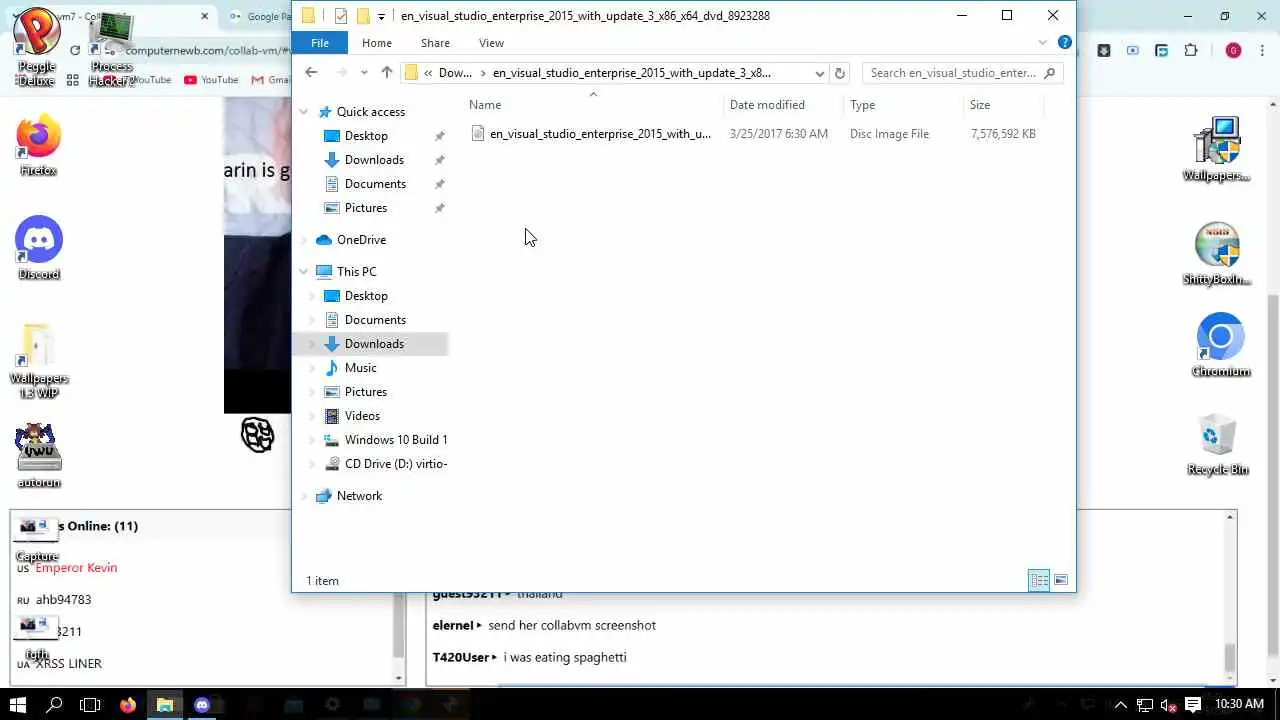Open the recent locations dropdown arrow
Image resolution: width=1280 pixels, height=720 pixels.
(x=364, y=73)
